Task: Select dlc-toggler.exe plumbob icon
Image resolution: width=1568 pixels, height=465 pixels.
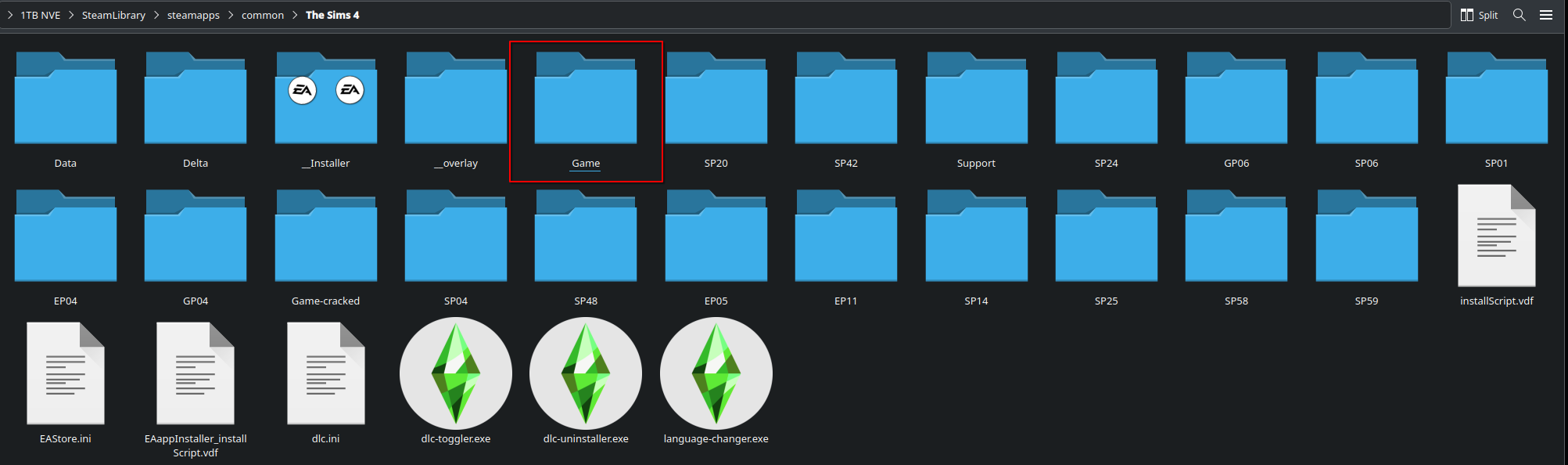Action: [456, 373]
